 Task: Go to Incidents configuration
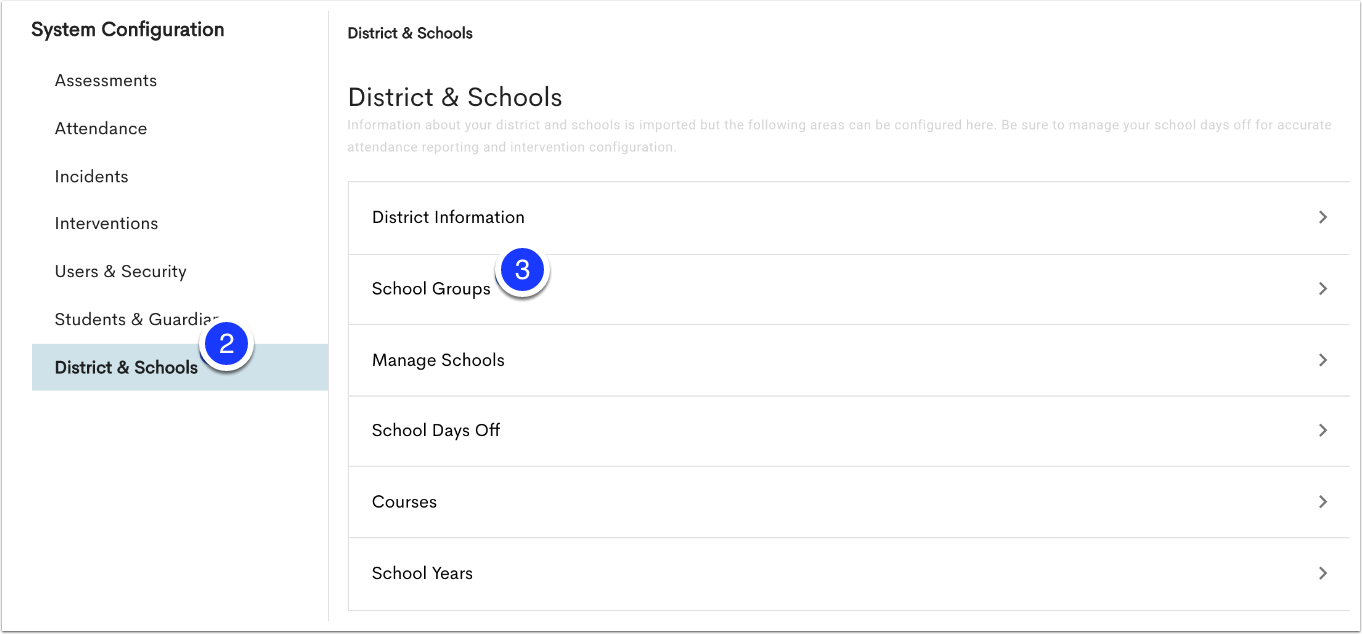92,177
